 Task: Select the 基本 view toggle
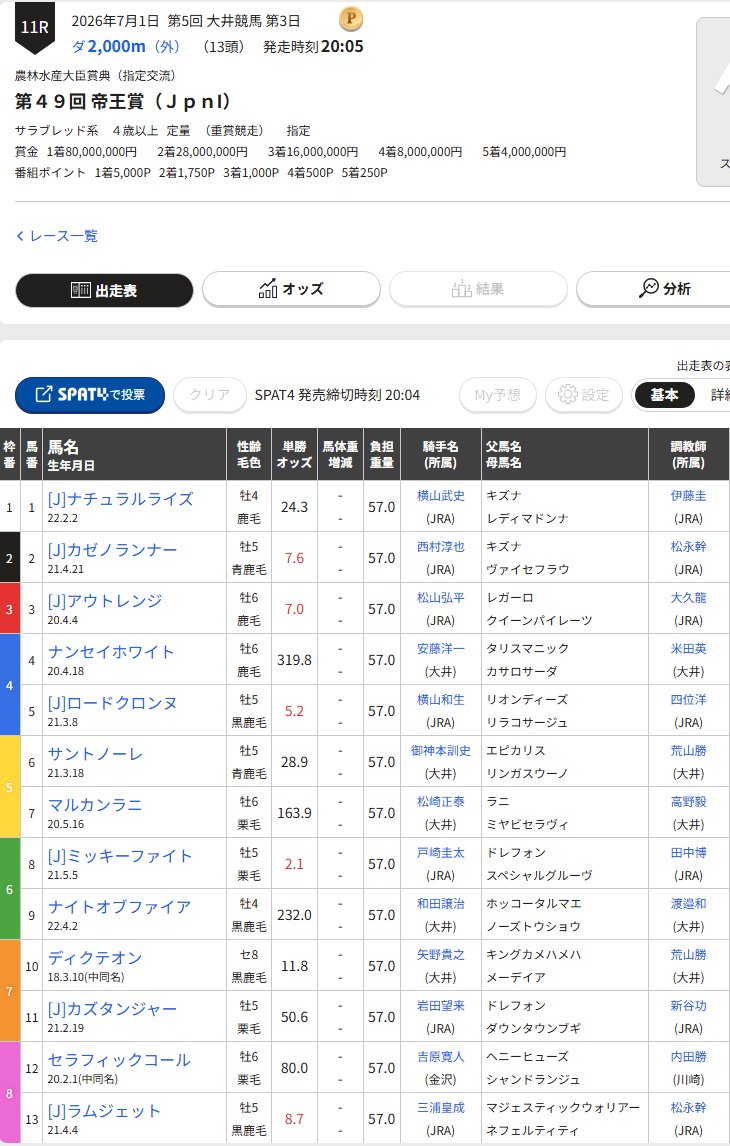(x=664, y=395)
